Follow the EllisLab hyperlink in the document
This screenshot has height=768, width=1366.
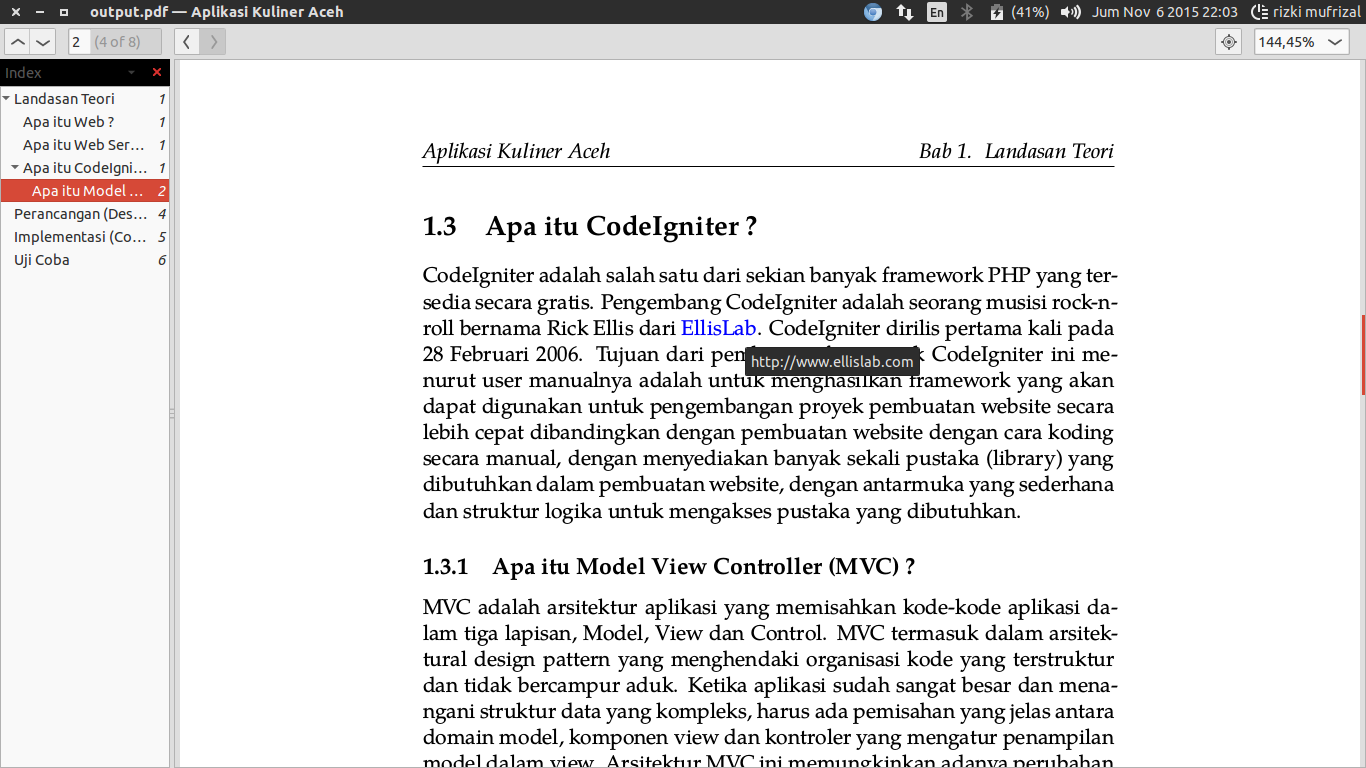click(x=718, y=328)
